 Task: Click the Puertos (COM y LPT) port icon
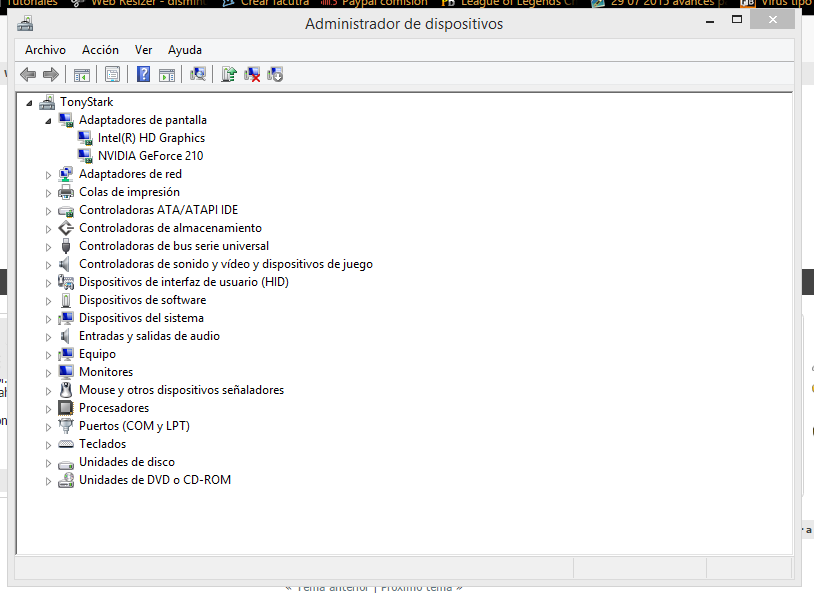(66, 426)
